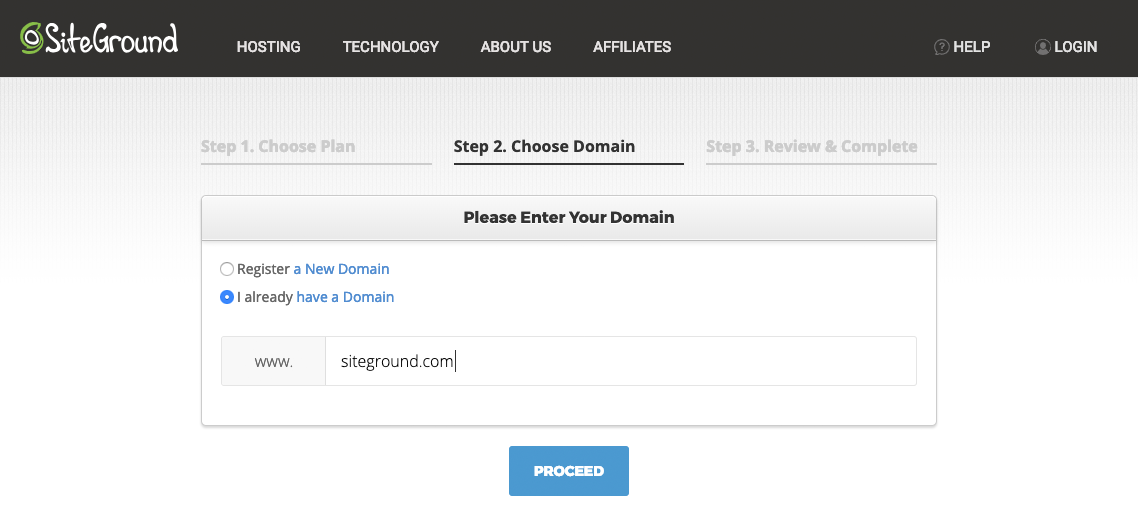Image resolution: width=1138 pixels, height=516 pixels.
Task: Click the LOGIN text link
Action: coord(1076,47)
